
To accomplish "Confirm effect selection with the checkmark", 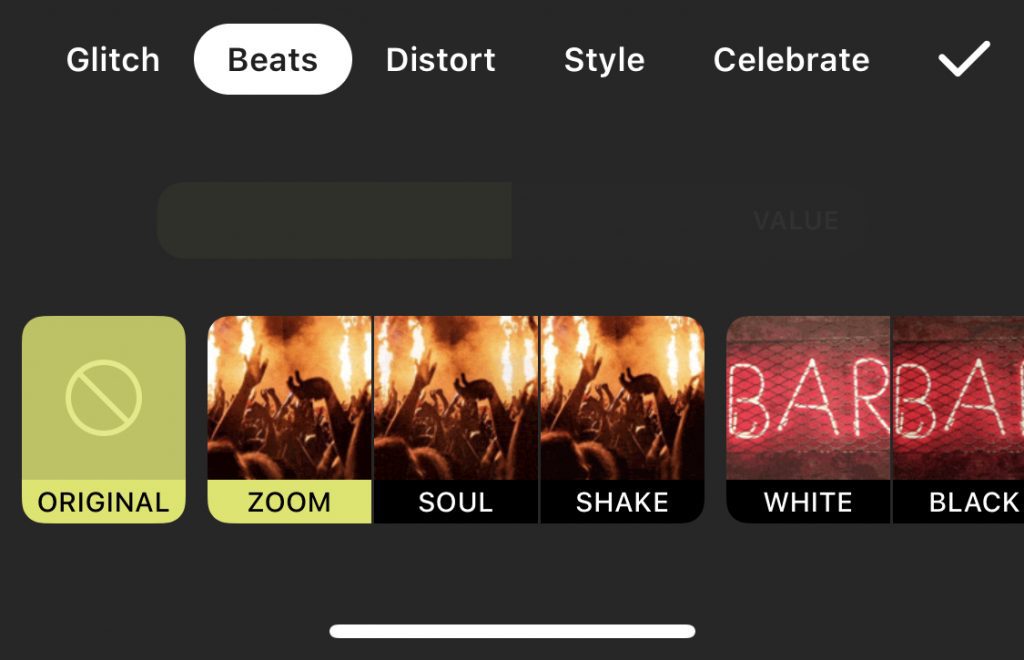I will 963,60.
